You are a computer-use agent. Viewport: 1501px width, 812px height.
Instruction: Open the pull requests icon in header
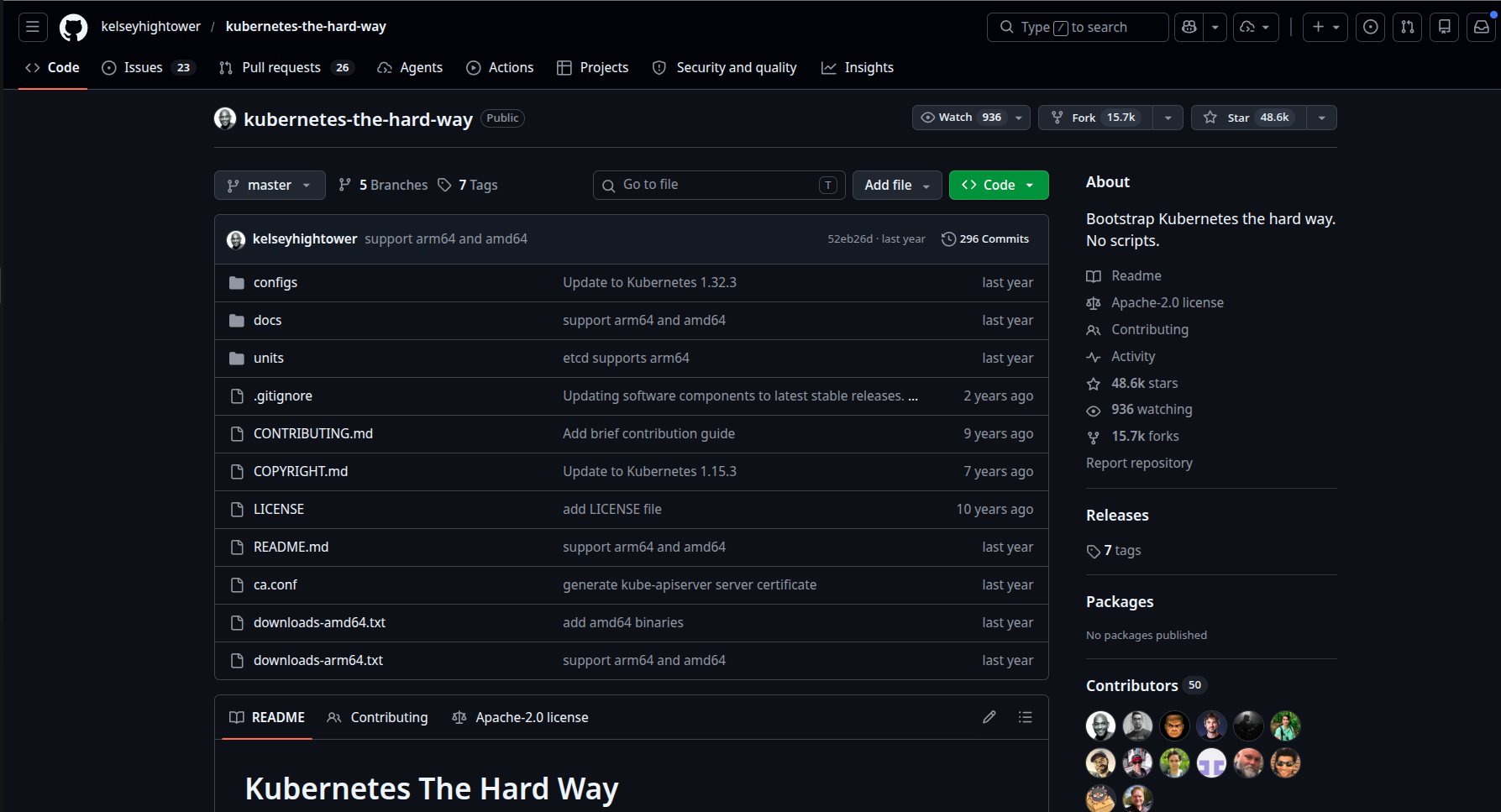(1408, 27)
